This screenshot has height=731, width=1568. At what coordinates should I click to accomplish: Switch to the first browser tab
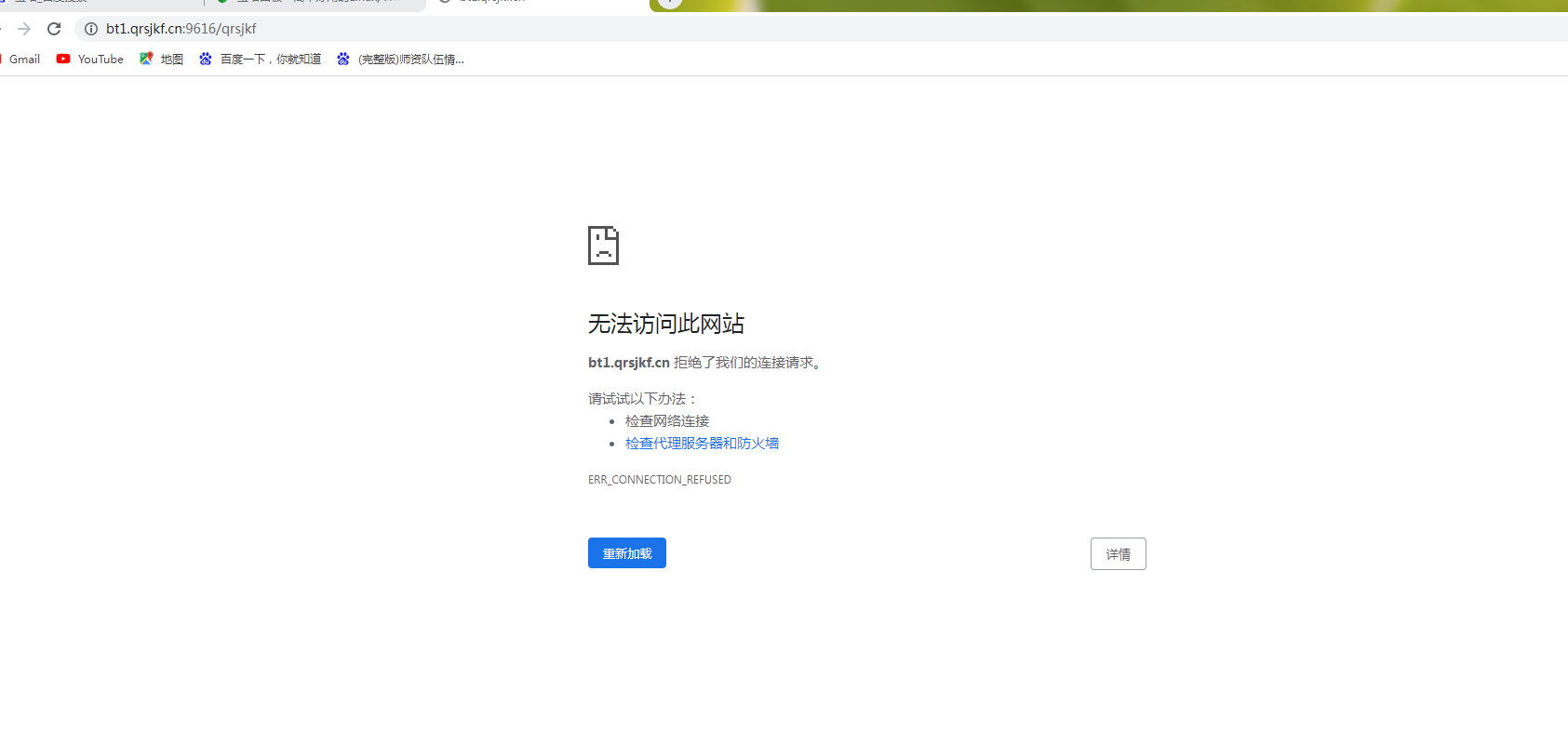click(x=93, y=3)
